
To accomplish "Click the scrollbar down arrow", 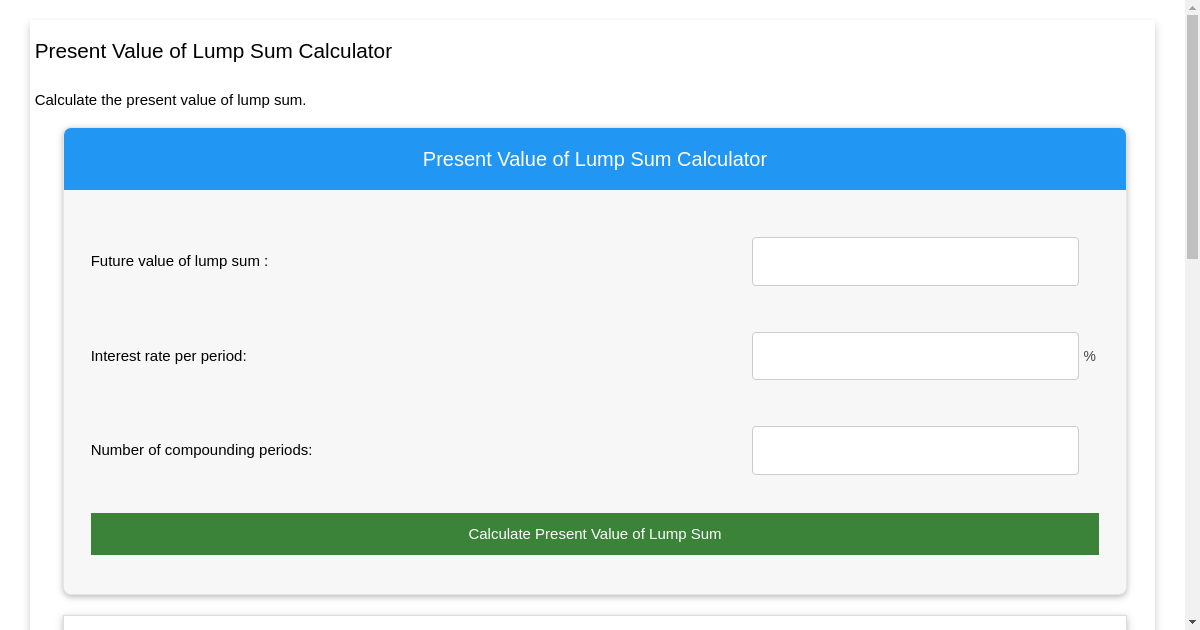I will 1193,622.
